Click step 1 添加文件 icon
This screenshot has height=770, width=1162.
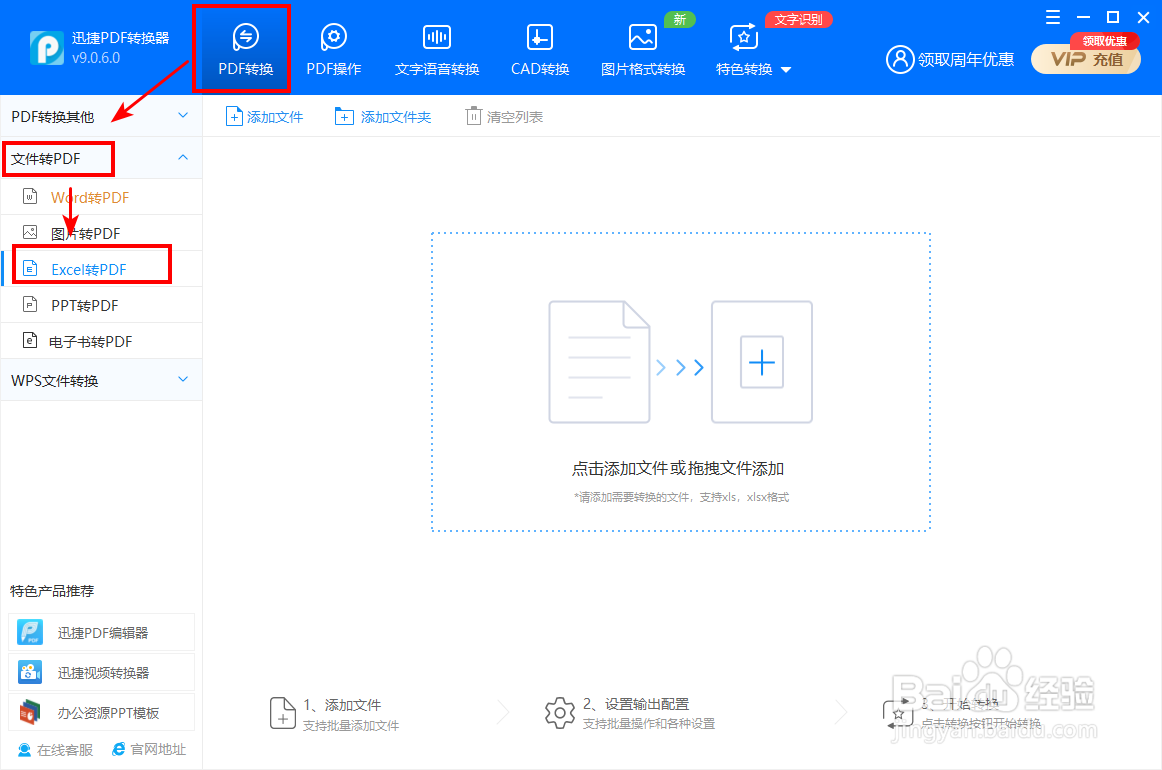pyautogui.click(x=282, y=713)
